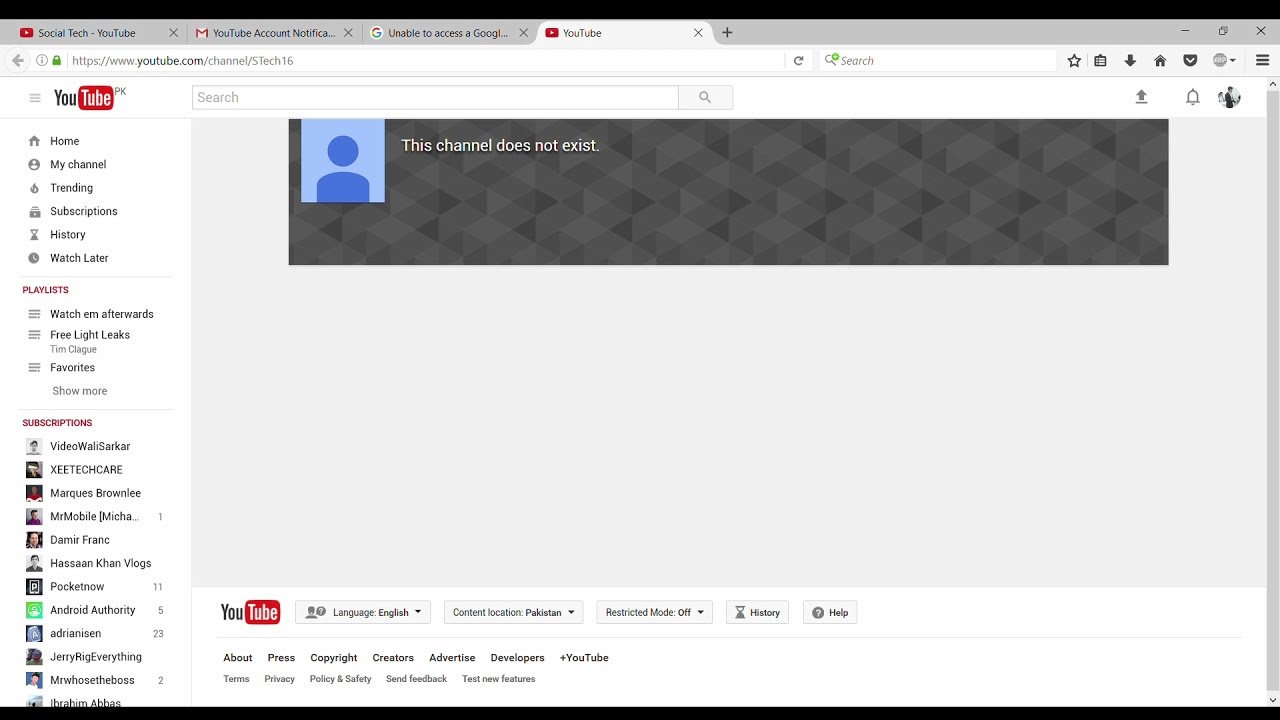The width and height of the screenshot is (1280, 720).
Task: Click Test new features footer link
Action: click(x=499, y=679)
